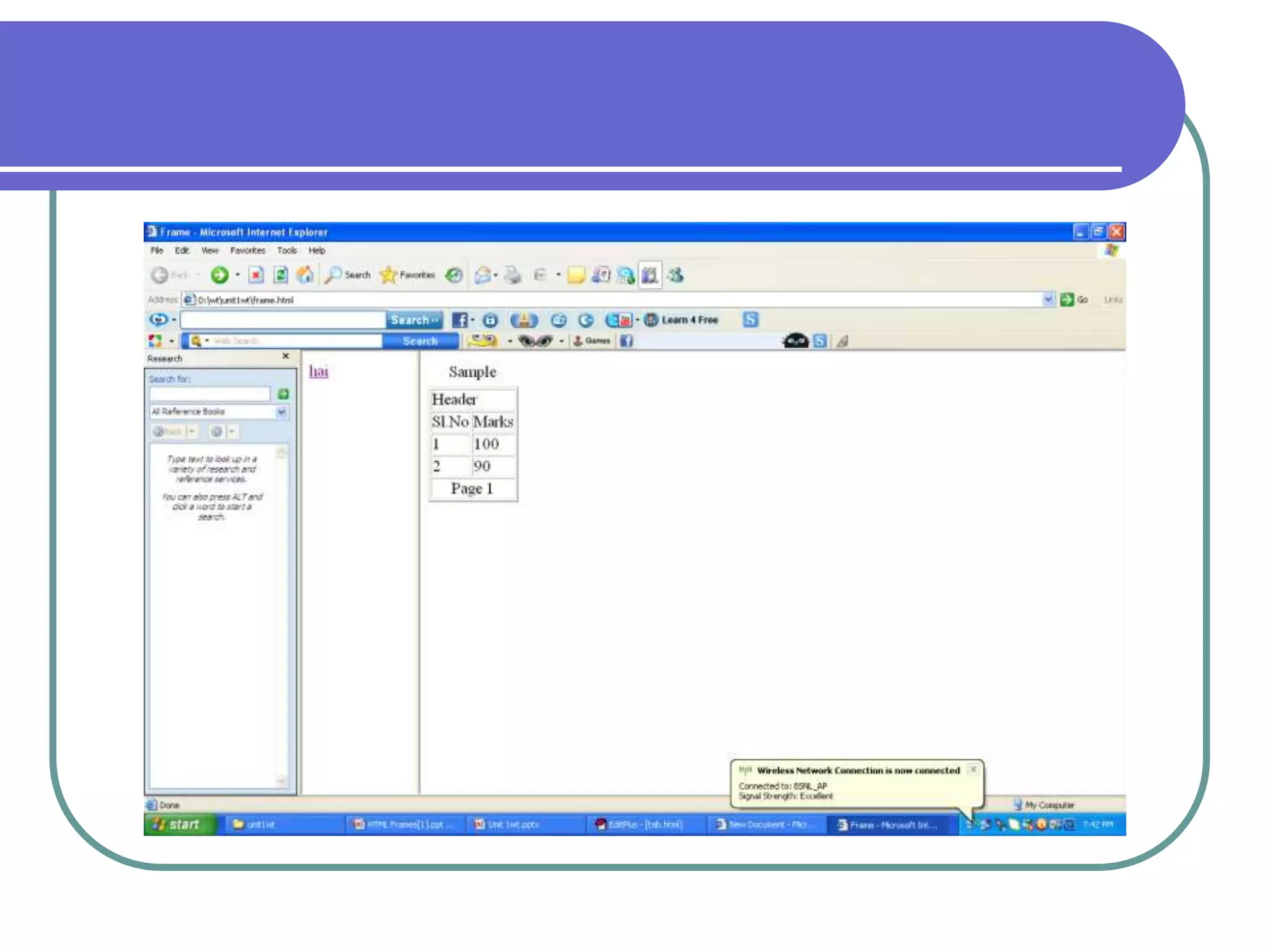Click the green Forward arrow button
Screen dimensions: 1270x952
[x=219, y=275]
